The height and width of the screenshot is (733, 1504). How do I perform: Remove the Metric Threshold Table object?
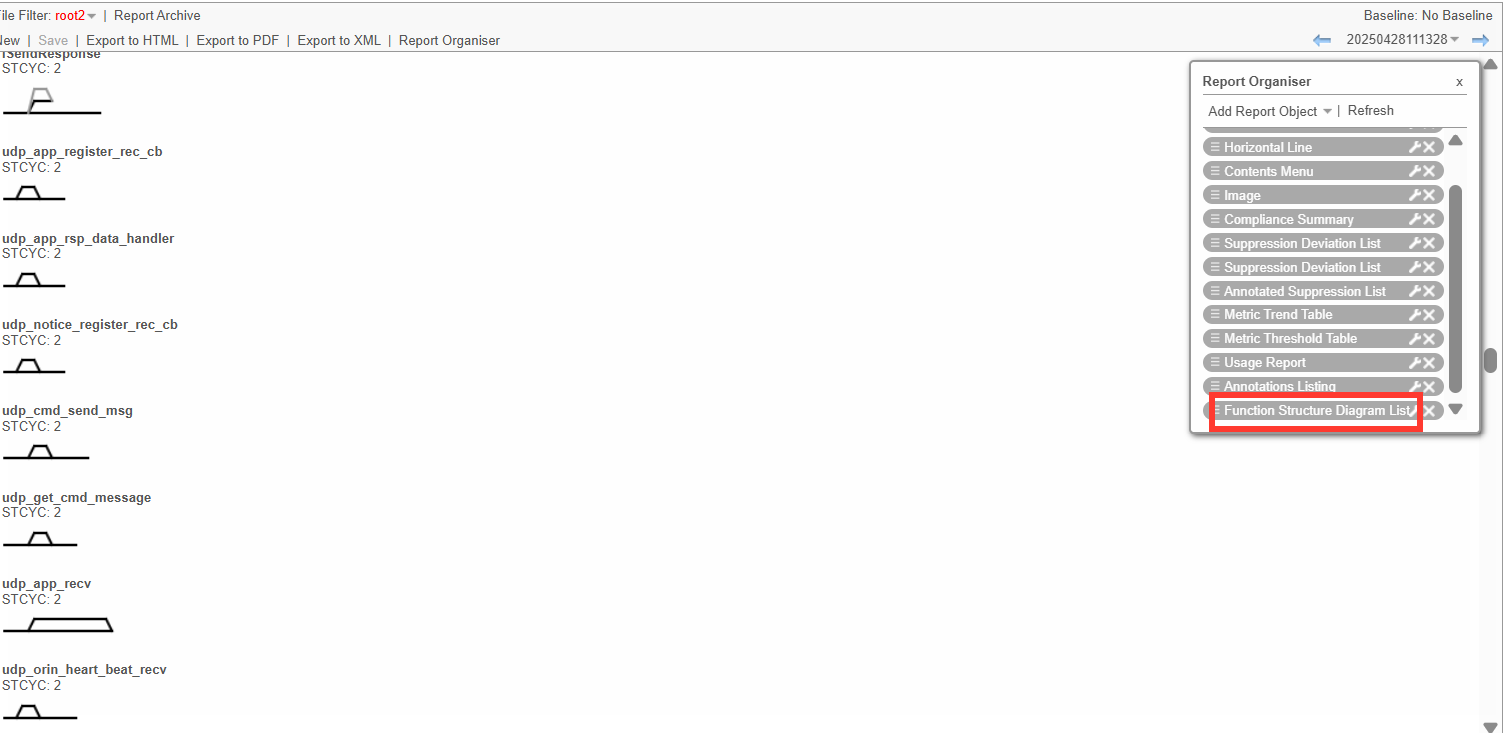coord(1430,339)
